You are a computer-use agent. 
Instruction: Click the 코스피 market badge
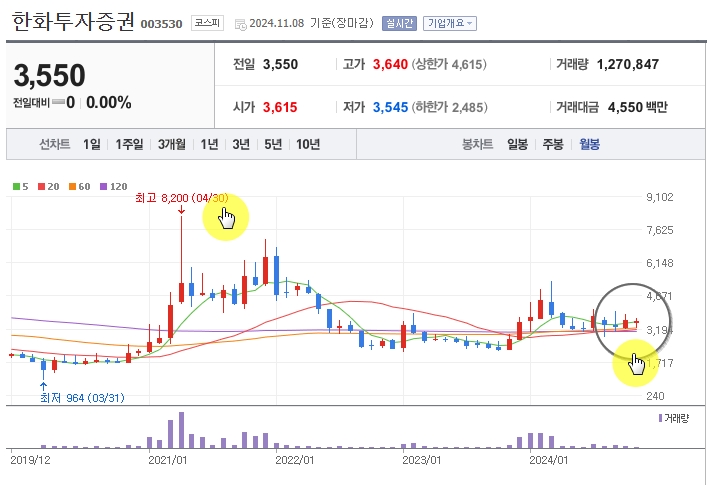207,23
